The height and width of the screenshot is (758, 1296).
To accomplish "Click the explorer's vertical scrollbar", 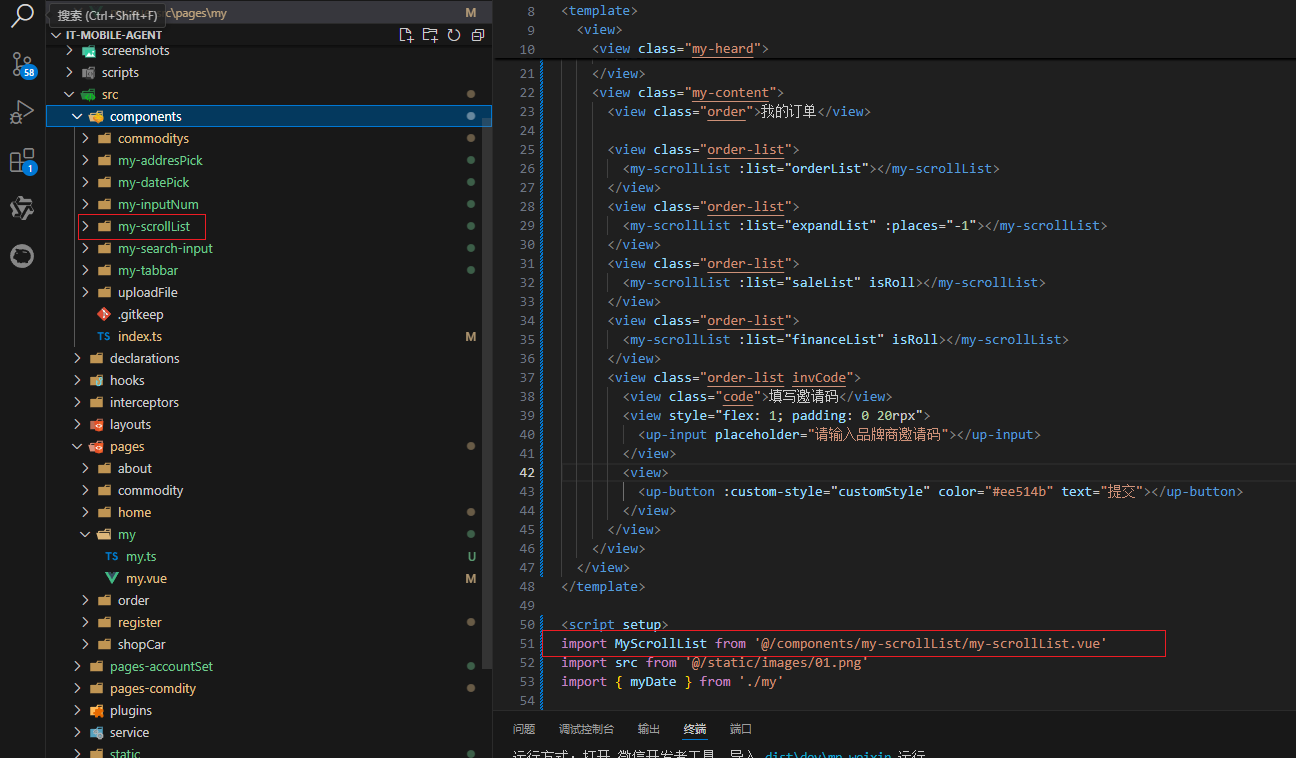I will point(487,392).
